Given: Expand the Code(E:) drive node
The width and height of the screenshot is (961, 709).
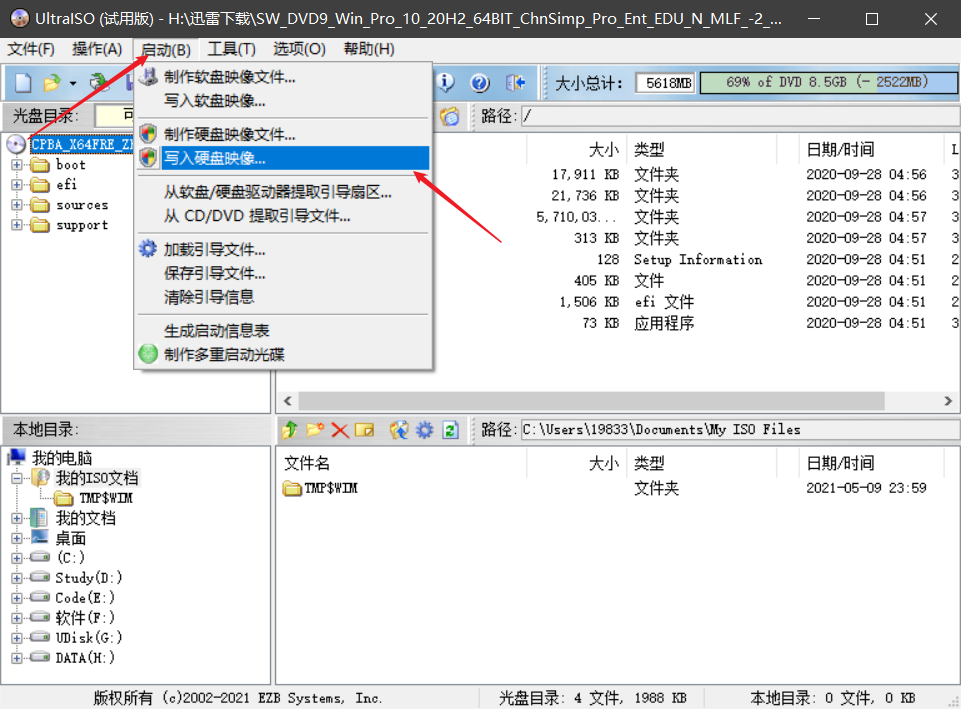Looking at the screenshot, I should coord(17,597).
